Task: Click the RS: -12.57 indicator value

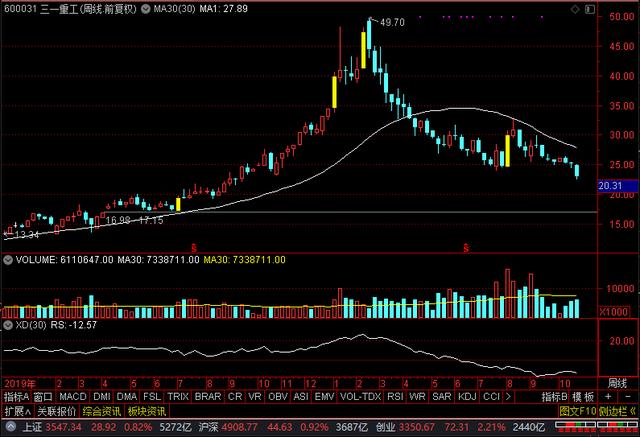Action: click(x=73, y=325)
